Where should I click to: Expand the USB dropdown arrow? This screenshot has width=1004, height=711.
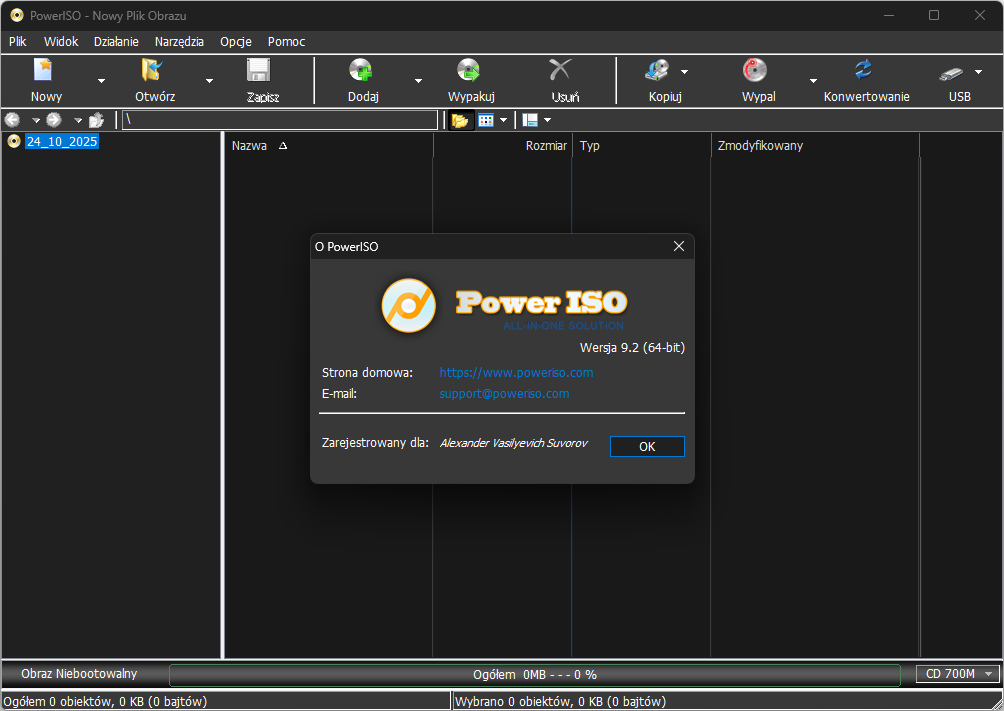coord(978,72)
